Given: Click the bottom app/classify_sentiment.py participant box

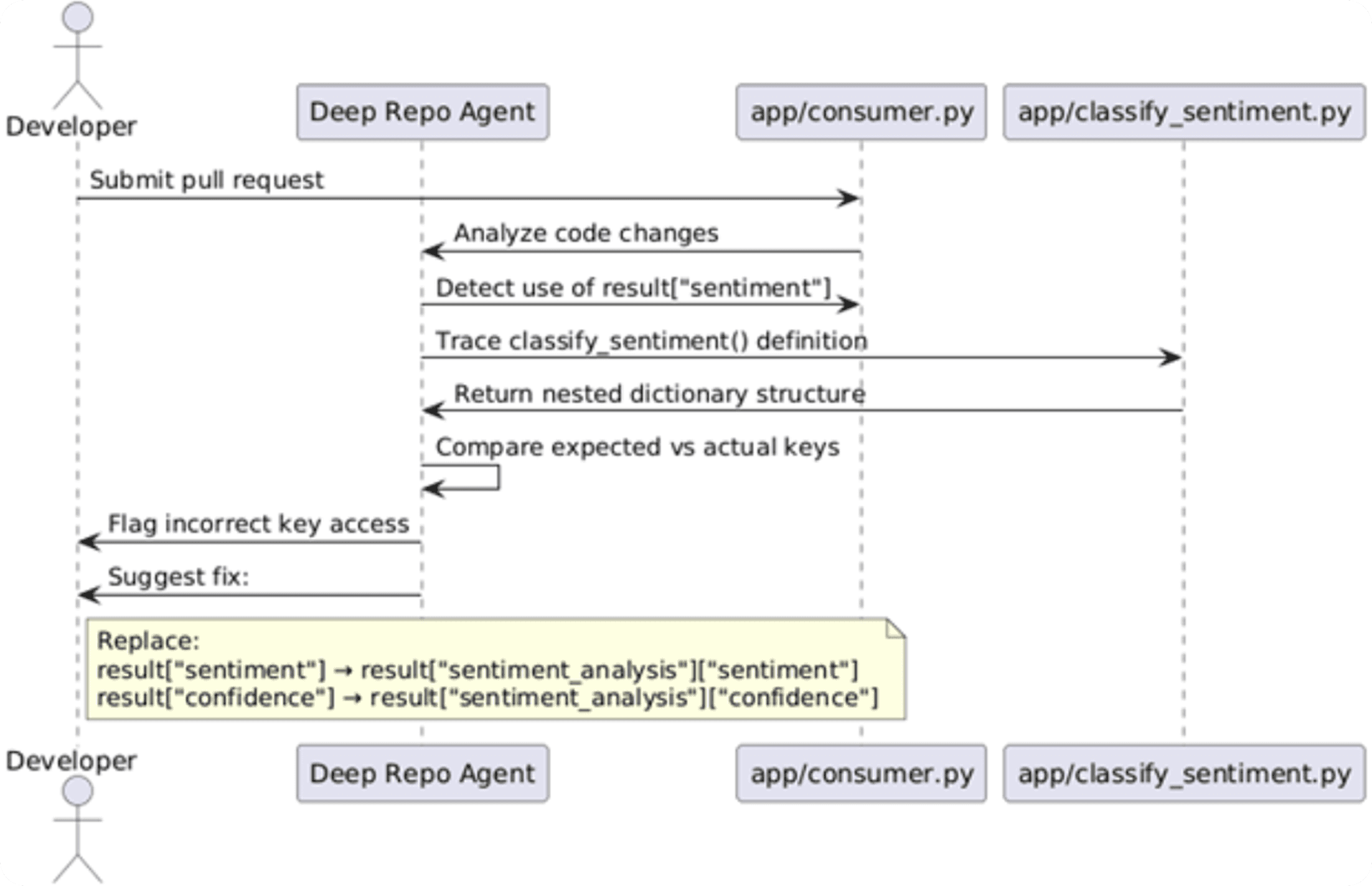Looking at the screenshot, I should (x=1184, y=773).
